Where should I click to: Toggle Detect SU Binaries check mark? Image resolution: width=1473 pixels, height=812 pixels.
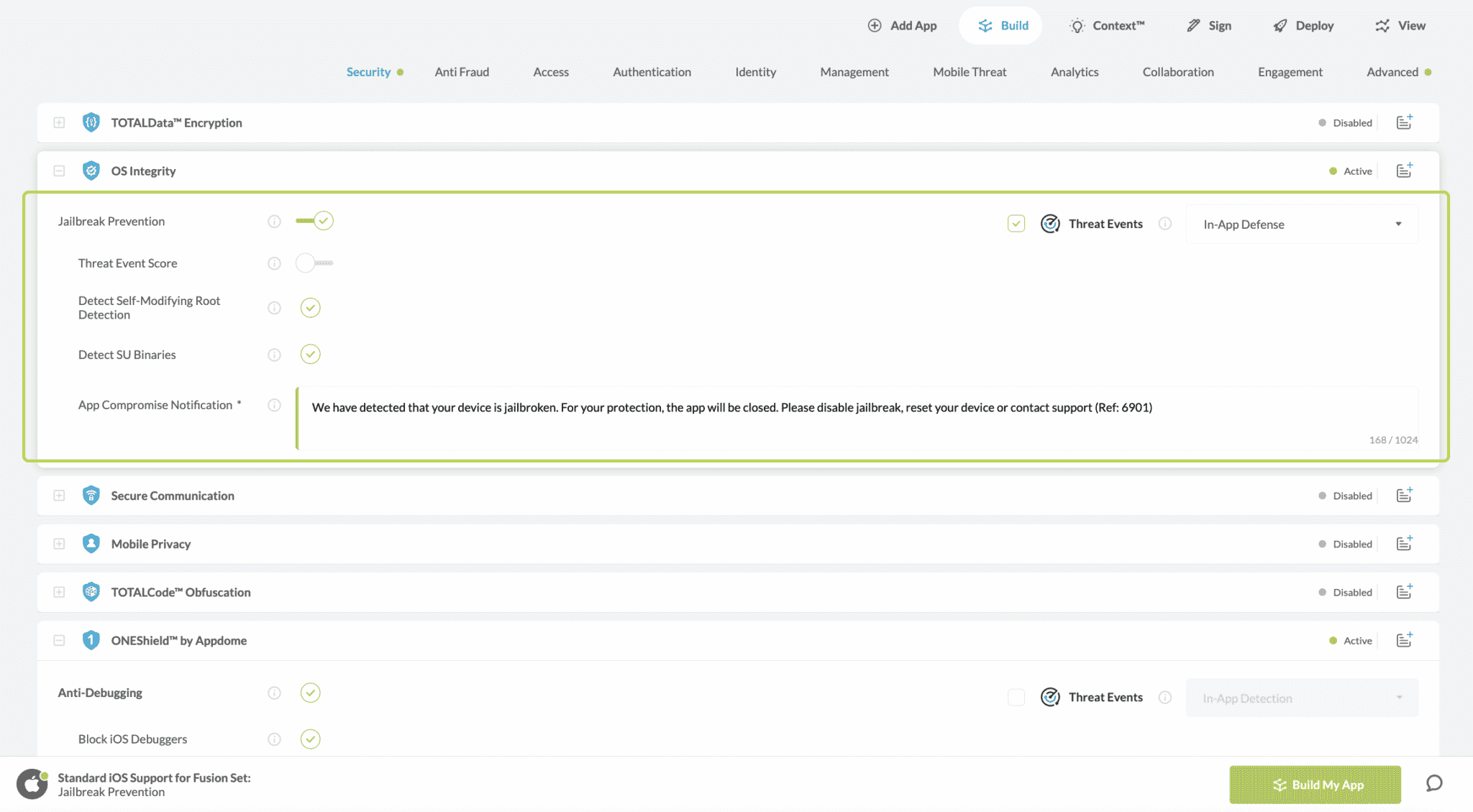pyautogui.click(x=310, y=355)
